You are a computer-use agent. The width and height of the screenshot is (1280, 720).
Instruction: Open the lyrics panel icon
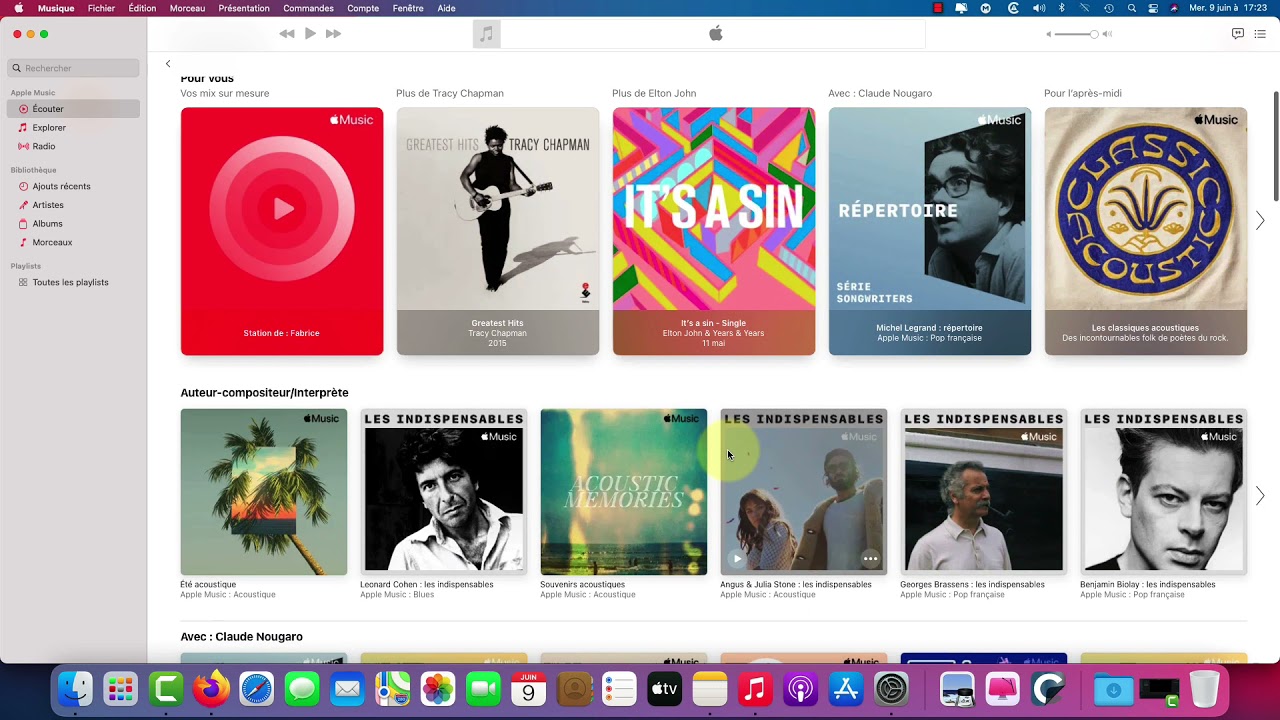pos(1237,34)
